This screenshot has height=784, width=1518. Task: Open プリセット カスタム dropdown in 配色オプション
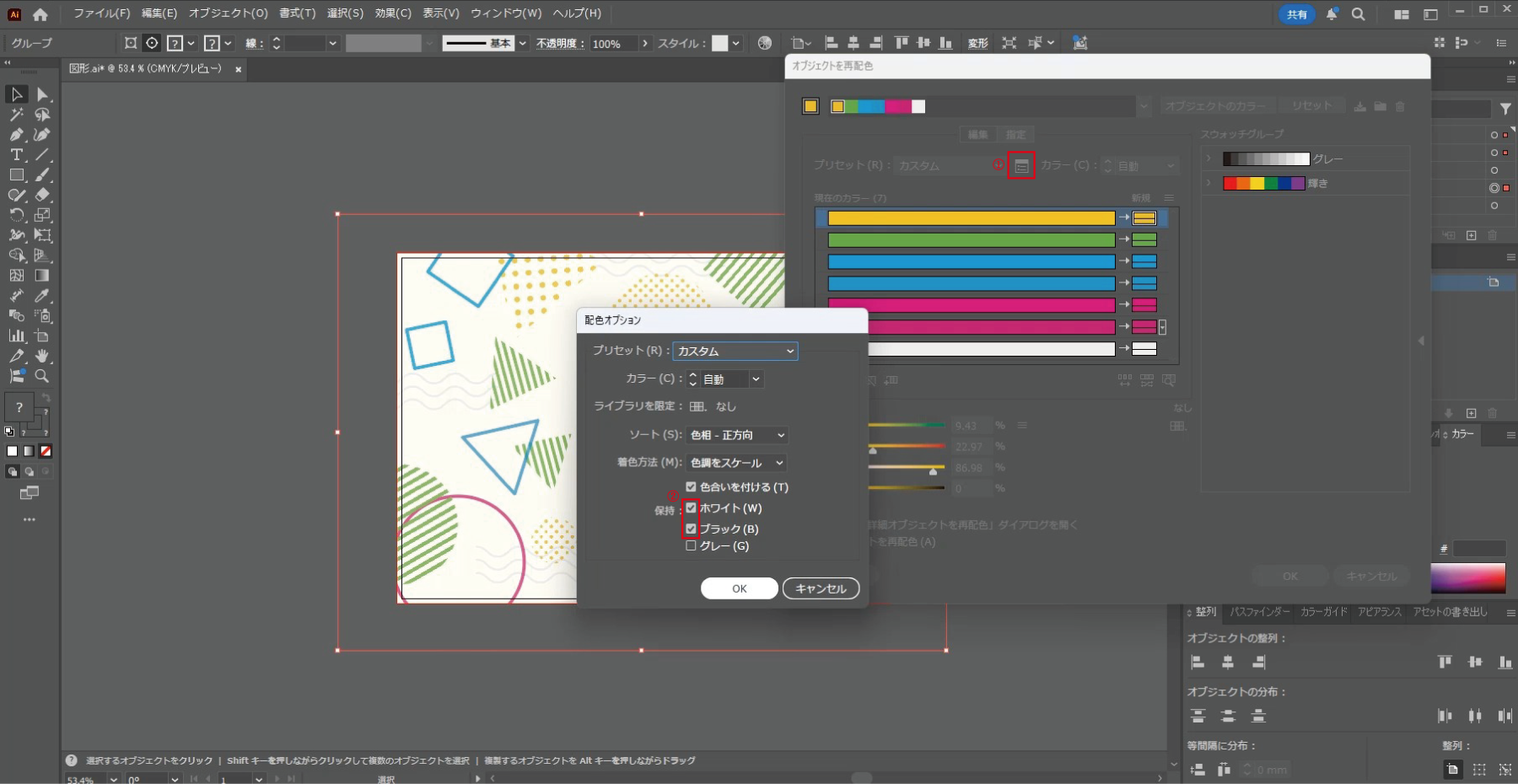pos(735,351)
